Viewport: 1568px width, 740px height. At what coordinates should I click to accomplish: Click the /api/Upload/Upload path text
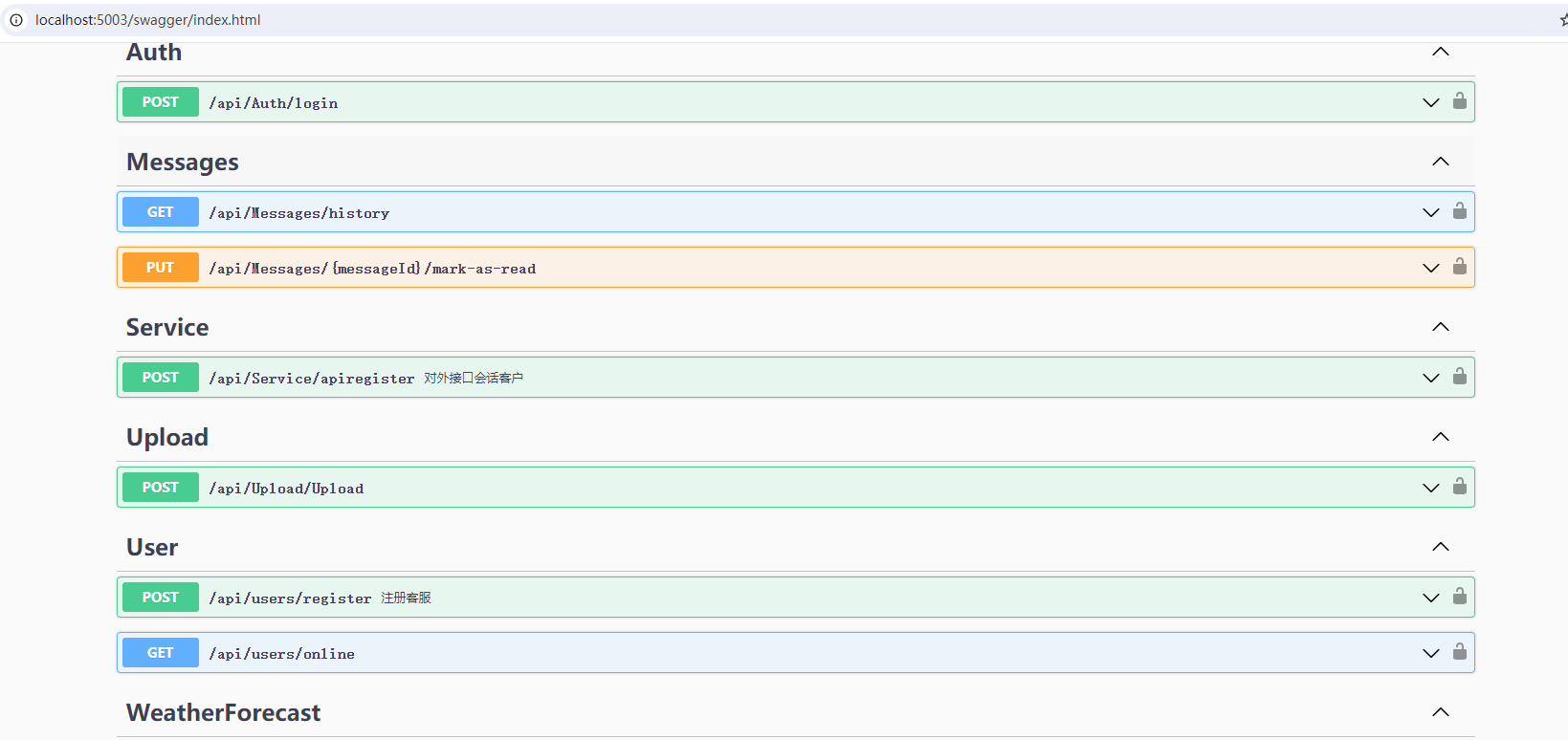tap(286, 489)
